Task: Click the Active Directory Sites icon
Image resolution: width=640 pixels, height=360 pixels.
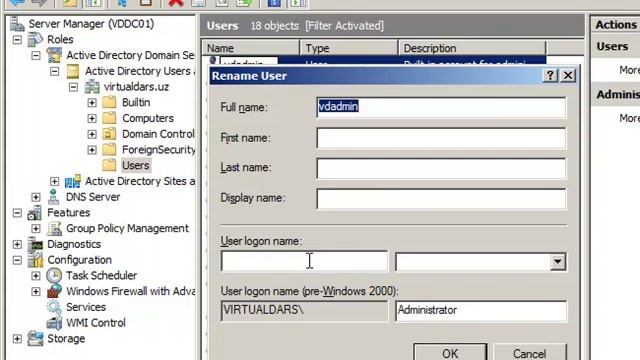Action: 73,181
